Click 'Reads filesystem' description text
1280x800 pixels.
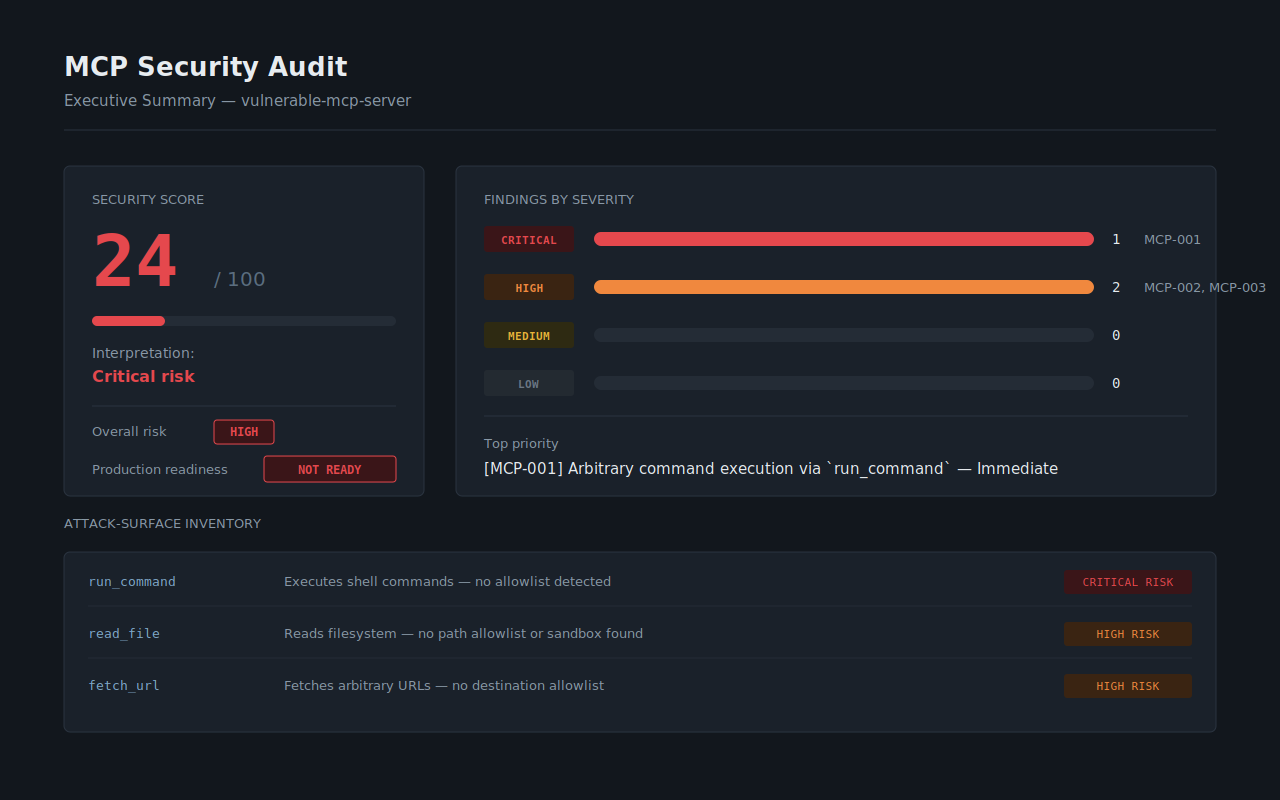click(x=463, y=634)
